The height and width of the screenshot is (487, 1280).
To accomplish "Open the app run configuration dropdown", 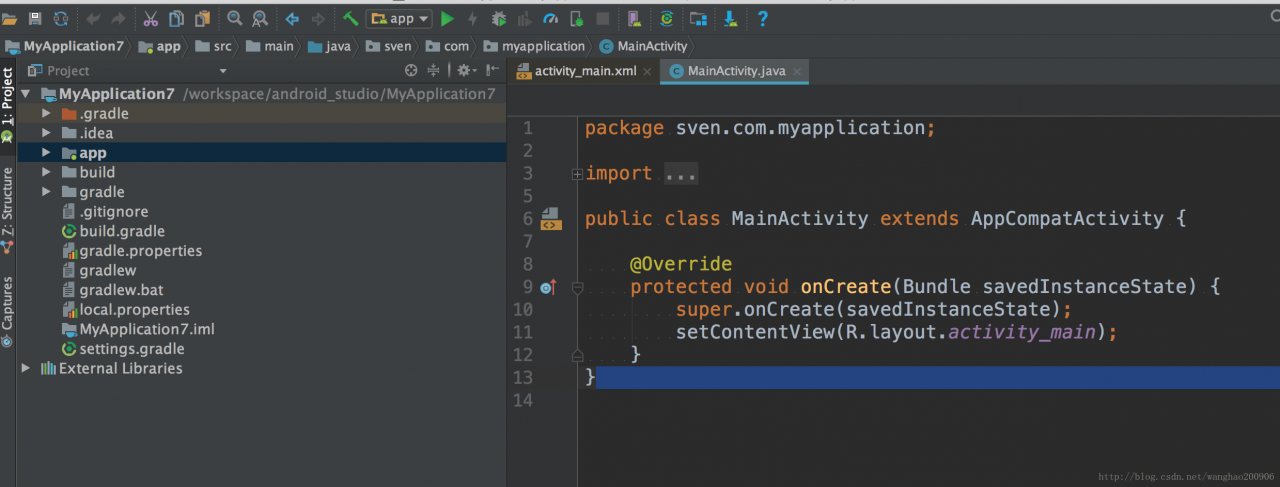I will (399, 18).
